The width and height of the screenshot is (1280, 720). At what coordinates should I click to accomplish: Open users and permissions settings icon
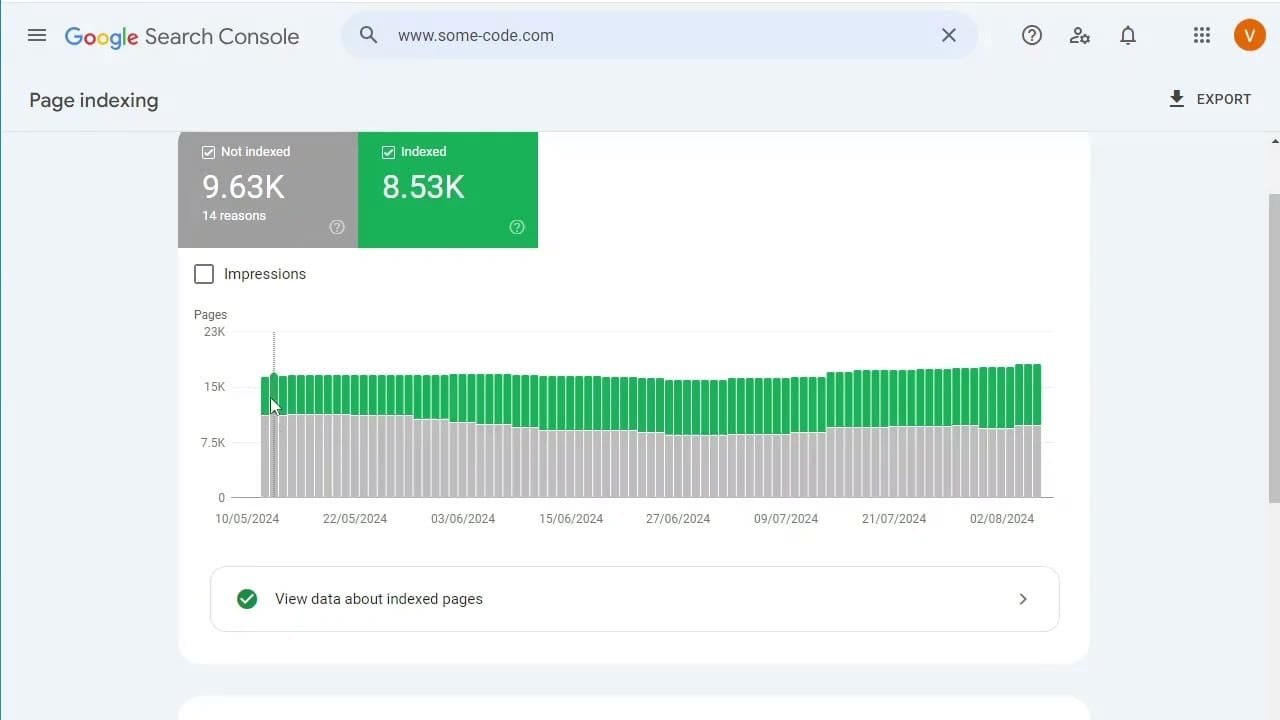click(x=1080, y=35)
